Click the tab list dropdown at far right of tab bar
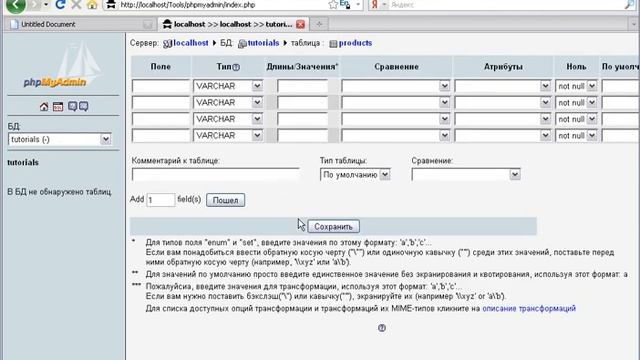 [633, 24]
